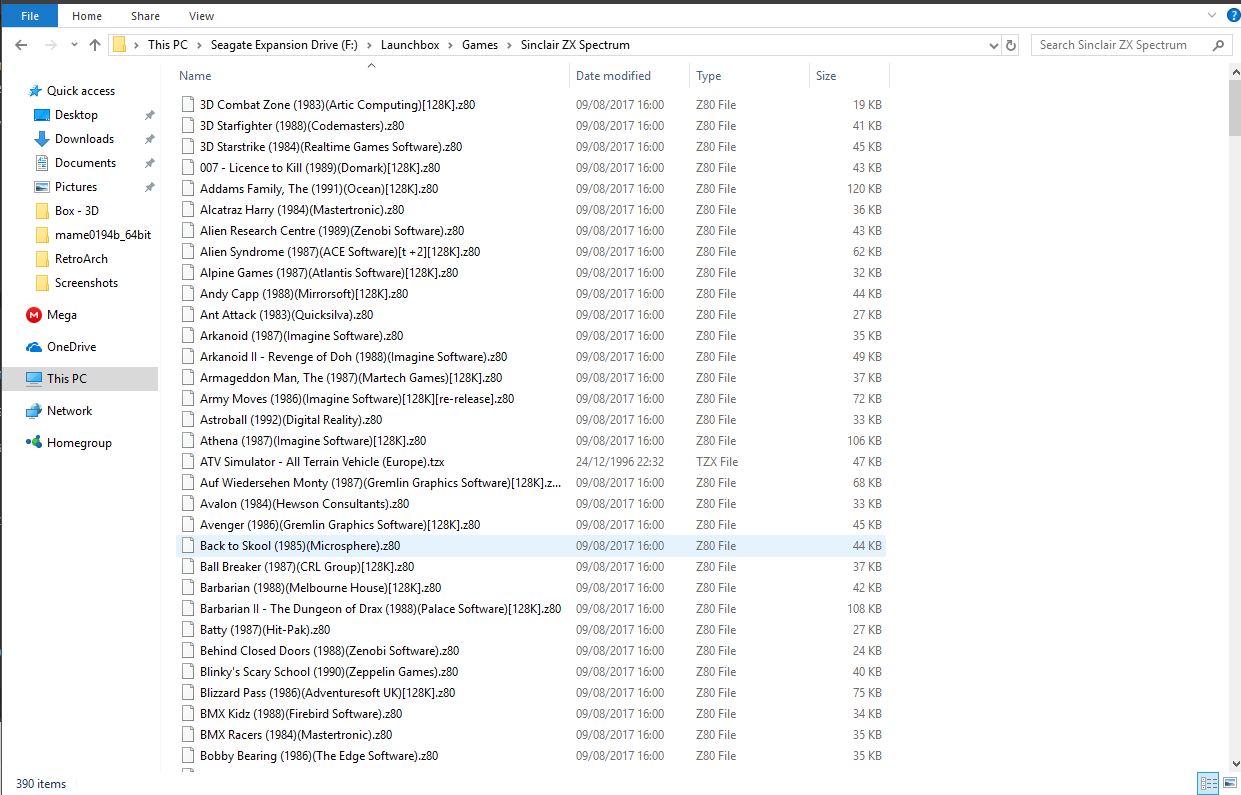Switch to the Home ribbon tab
The height and width of the screenshot is (795, 1241).
87,16
